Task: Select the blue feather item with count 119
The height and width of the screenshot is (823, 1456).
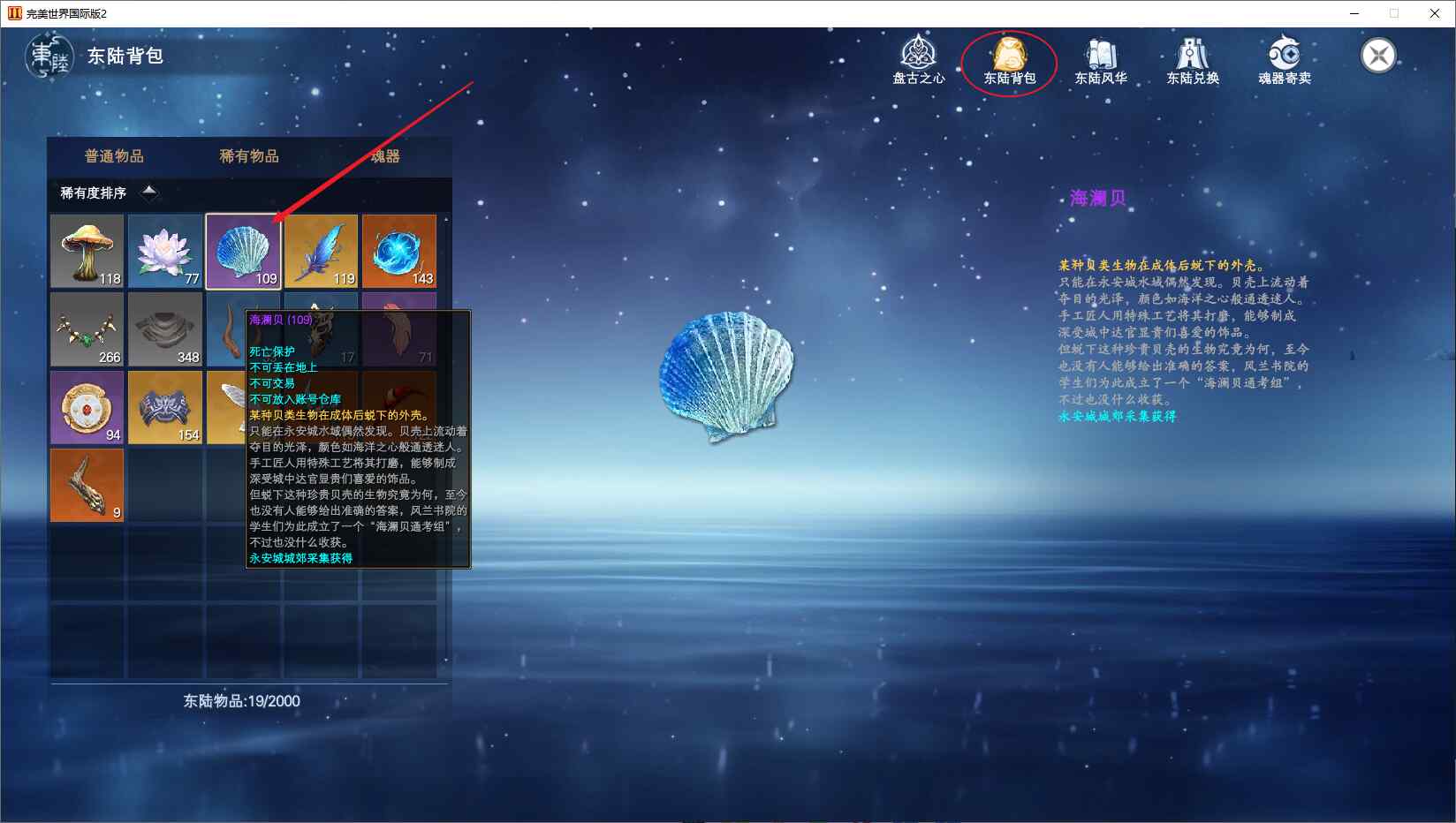Action: tap(321, 251)
